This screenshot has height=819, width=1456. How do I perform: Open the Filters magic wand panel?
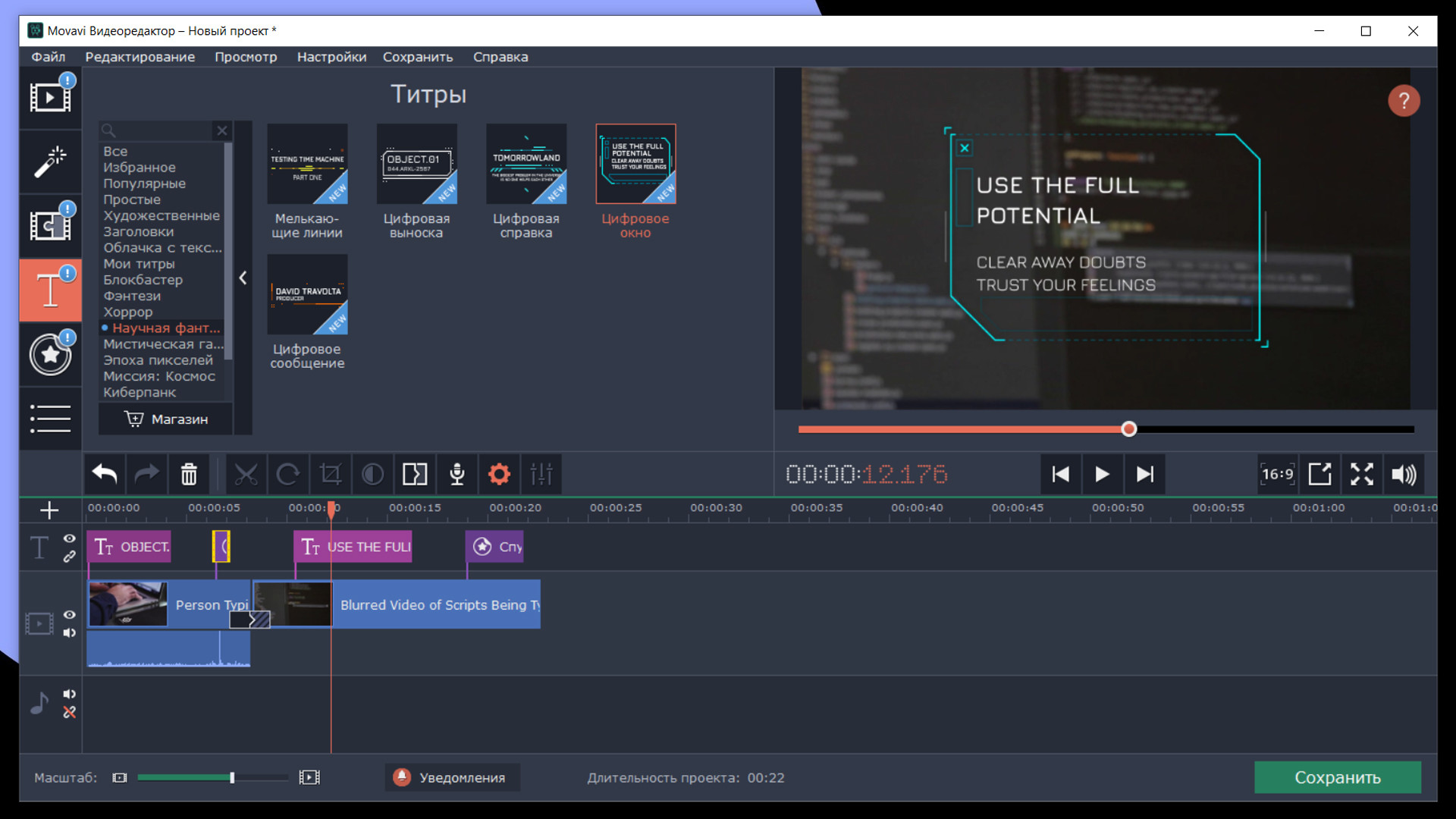pyautogui.click(x=50, y=162)
